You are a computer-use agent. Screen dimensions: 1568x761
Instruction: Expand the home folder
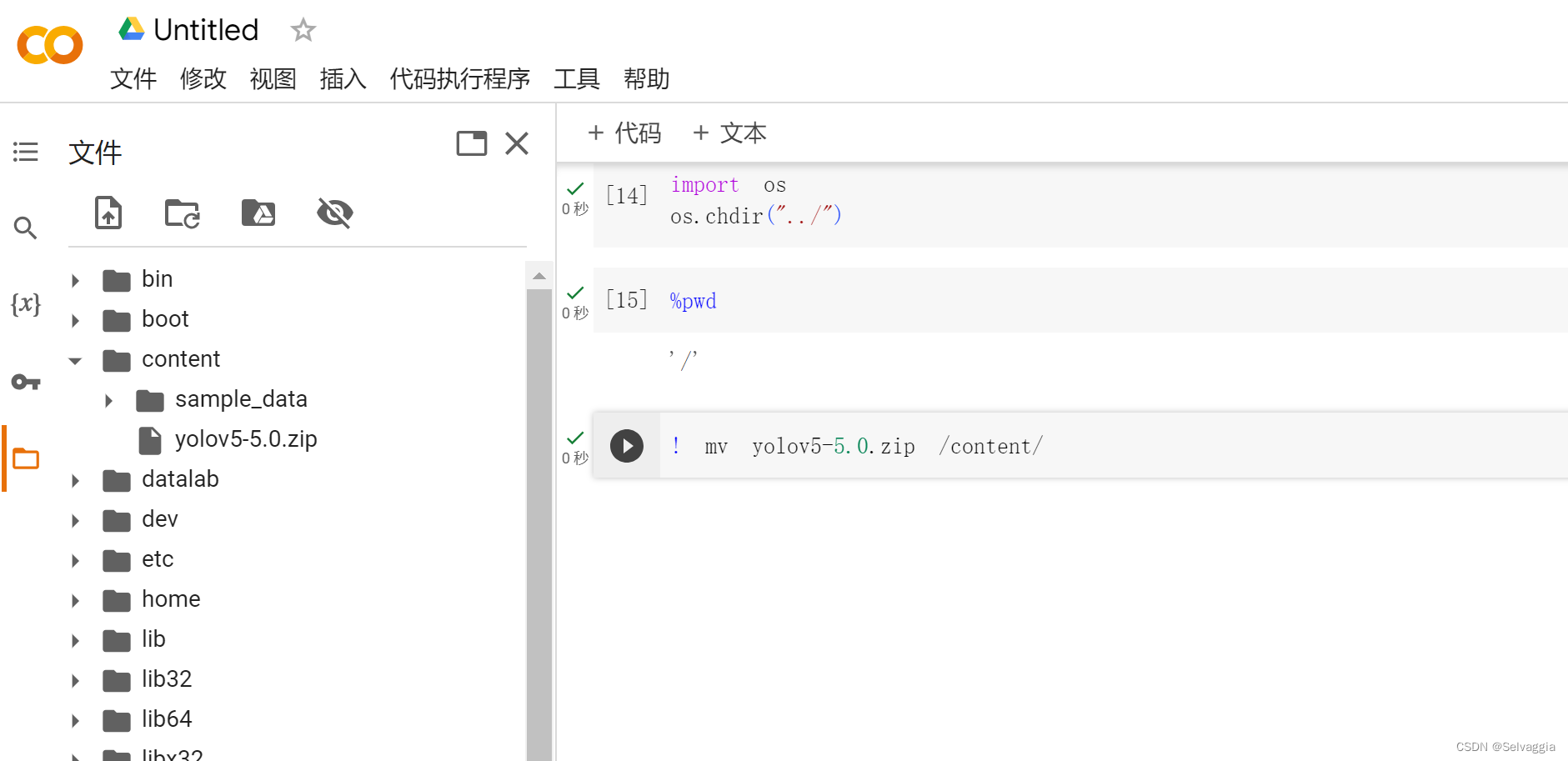coord(76,600)
